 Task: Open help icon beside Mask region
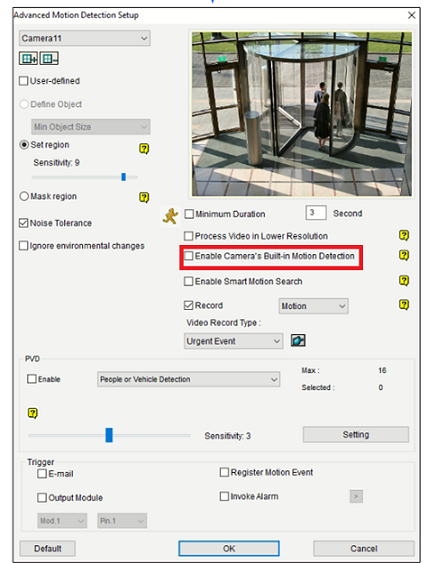click(x=144, y=197)
